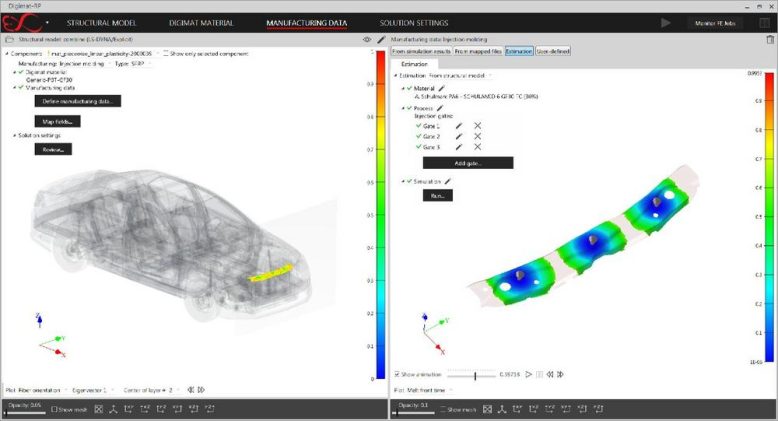
Task: Click the run play arrow in top bar
Action: 666,22
